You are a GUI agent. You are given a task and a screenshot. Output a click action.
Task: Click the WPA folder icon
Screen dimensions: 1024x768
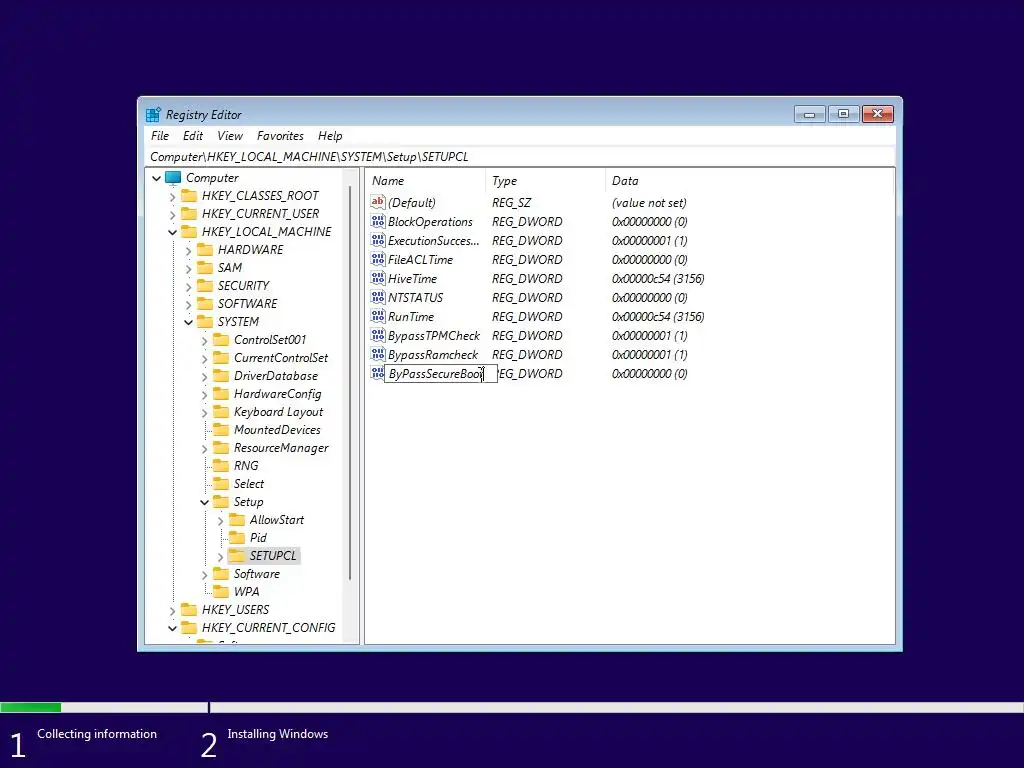(x=221, y=592)
